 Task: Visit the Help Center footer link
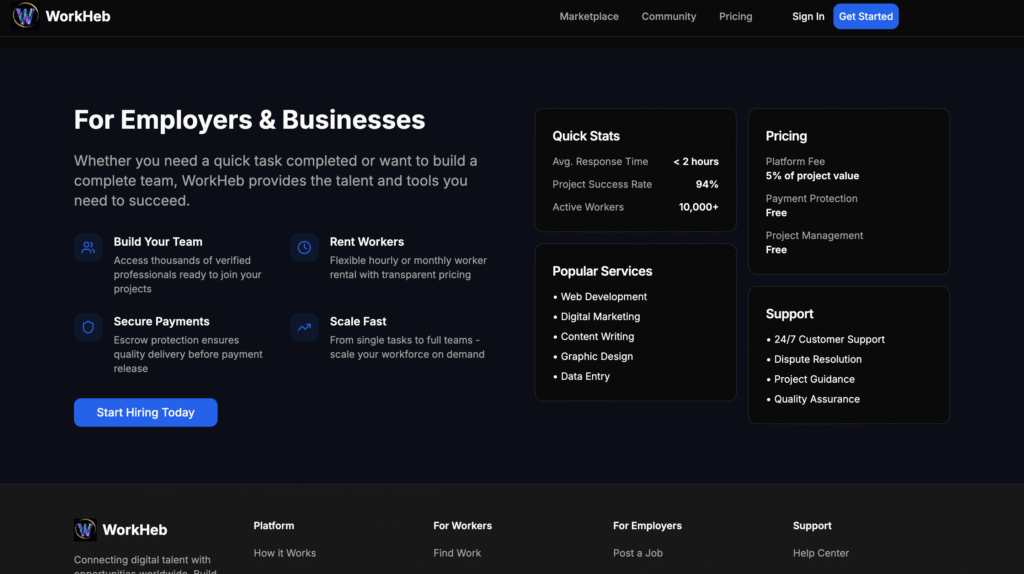(821, 553)
